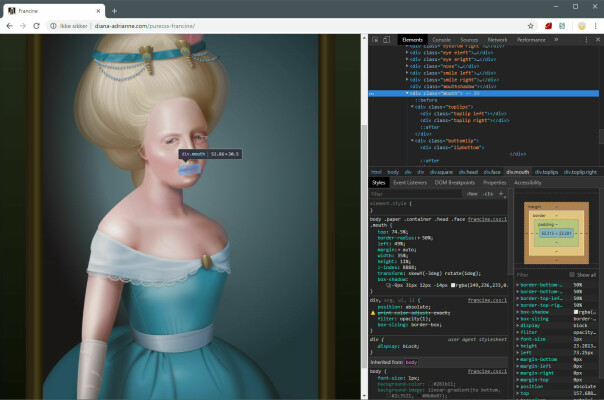The image size is (604, 400).
Task: Select div.square in breadcrumb
Action: [441, 172]
